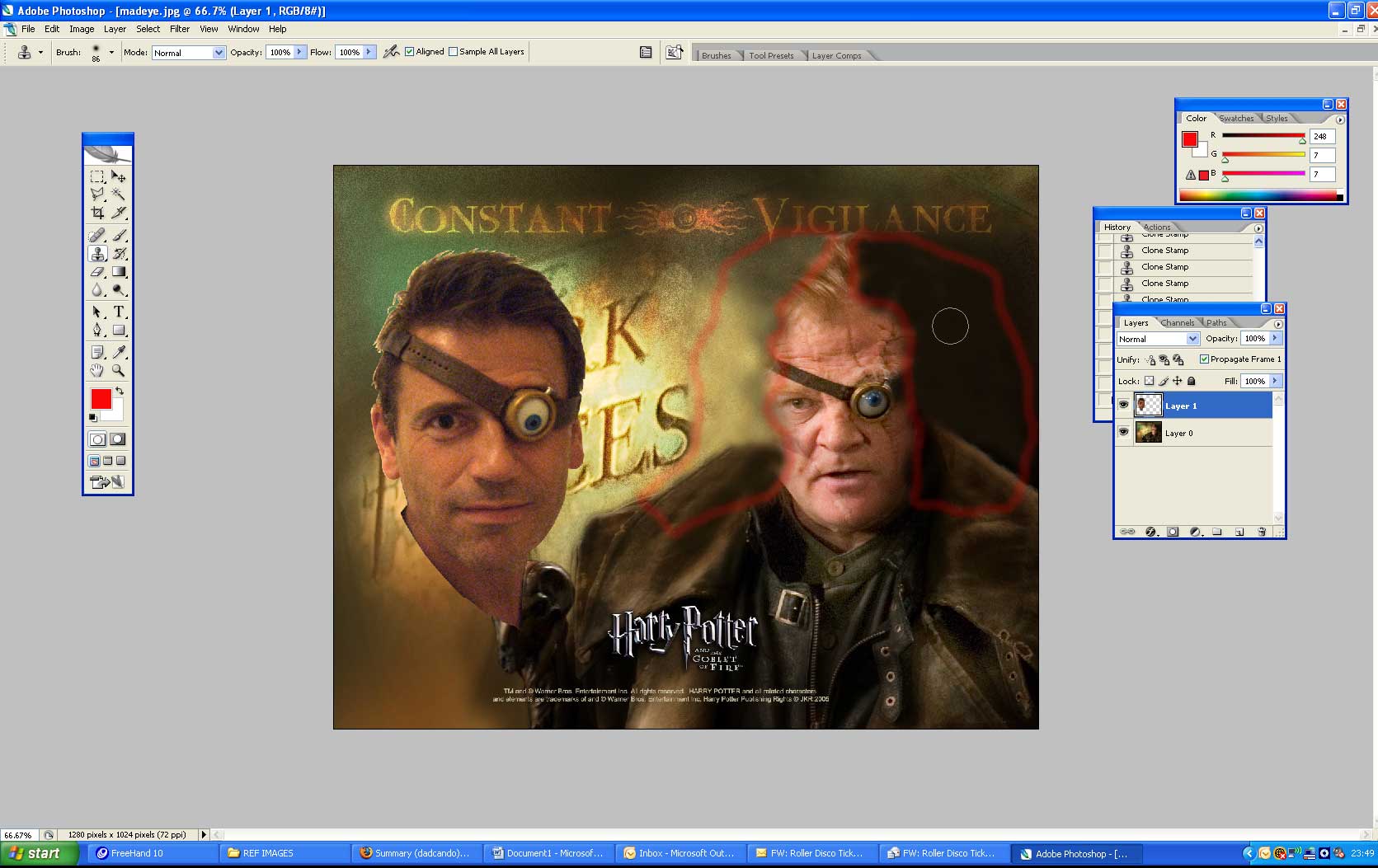
Task: Switch to the Actions tab
Action: pyautogui.click(x=1157, y=228)
